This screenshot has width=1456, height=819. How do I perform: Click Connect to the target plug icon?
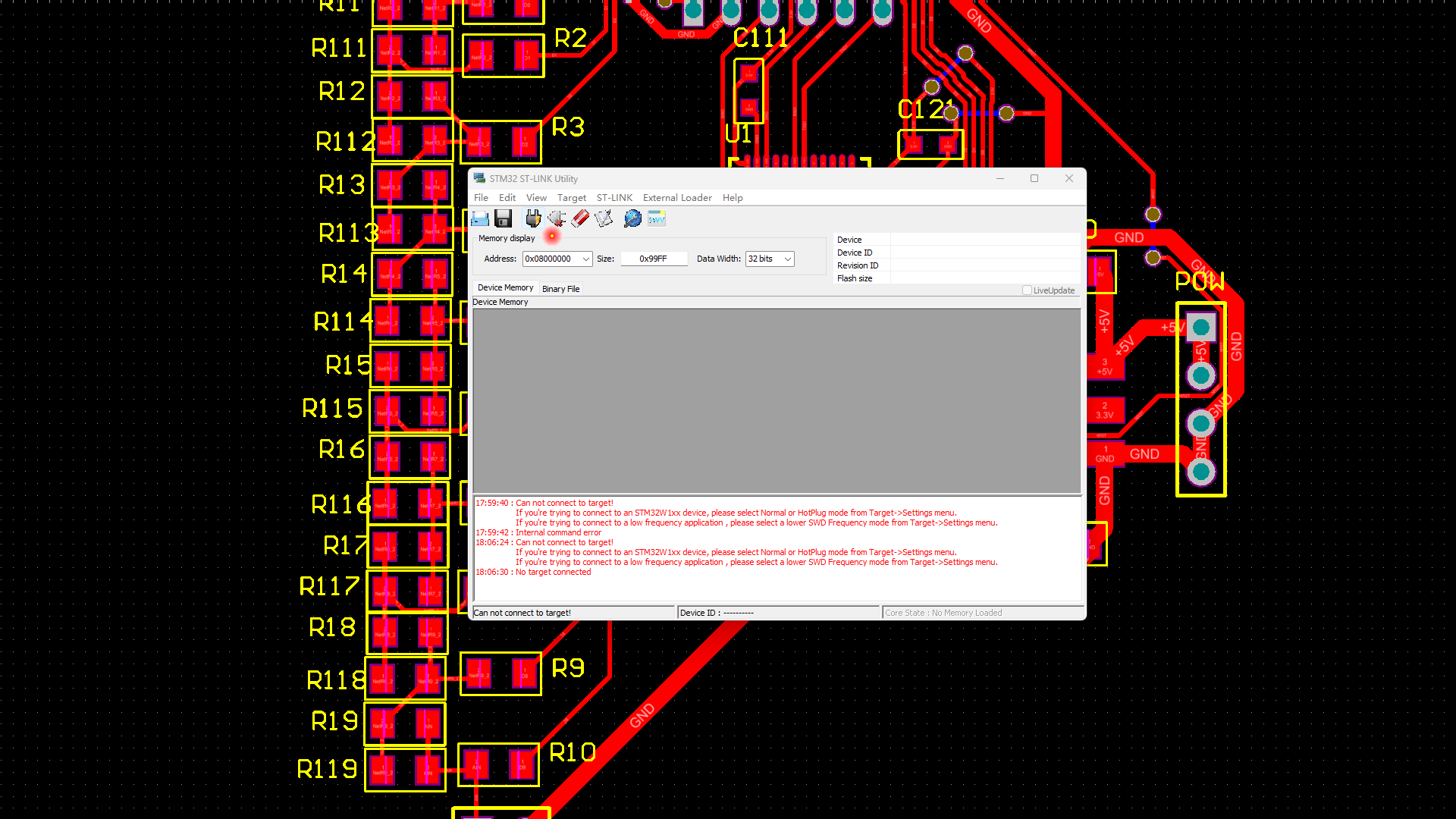(533, 219)
